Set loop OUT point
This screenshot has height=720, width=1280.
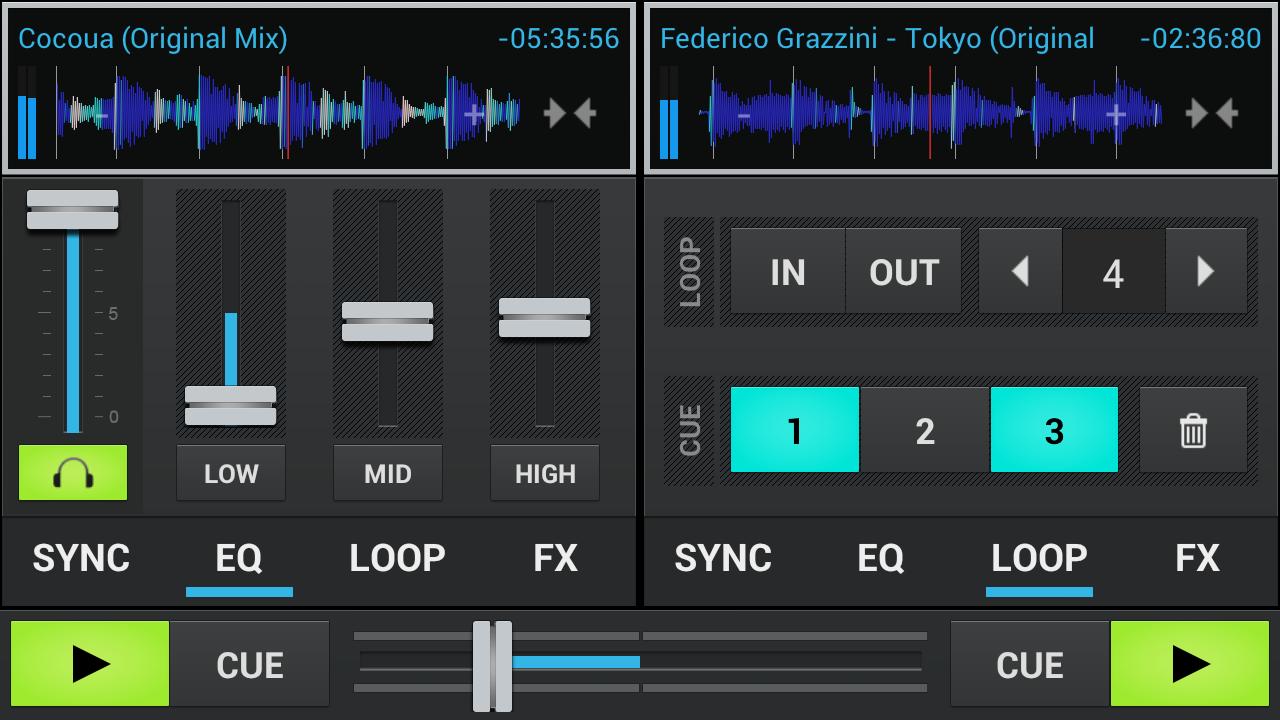coord(904,272)
